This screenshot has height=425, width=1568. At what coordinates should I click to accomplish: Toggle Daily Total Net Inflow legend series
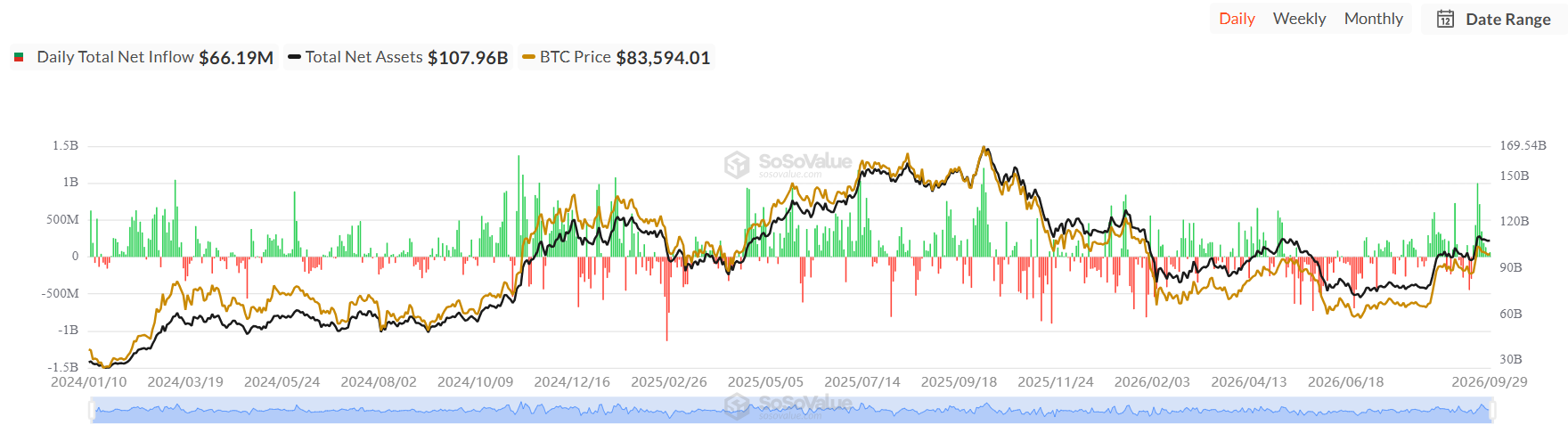click(144, 58)
